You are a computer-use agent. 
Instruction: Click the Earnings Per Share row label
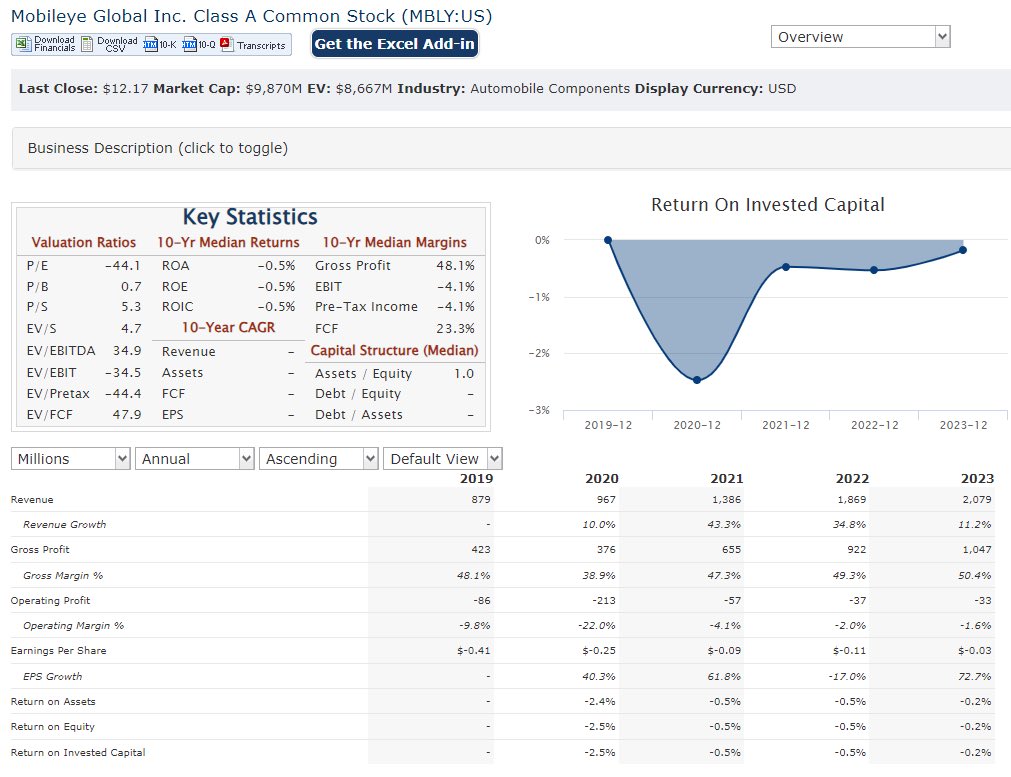click(59, 651)
